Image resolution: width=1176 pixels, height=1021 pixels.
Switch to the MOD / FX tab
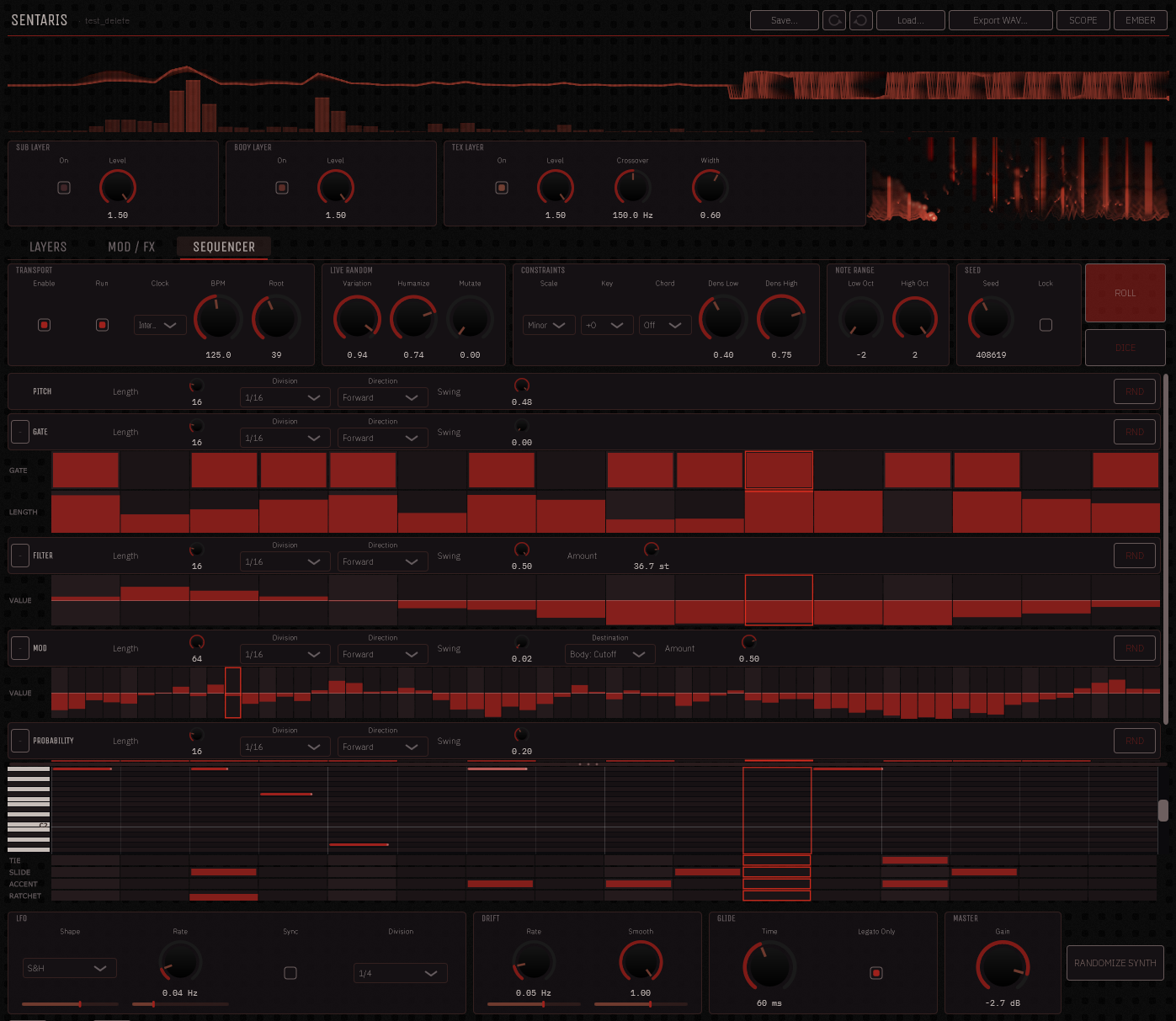(x=131, y=247)
